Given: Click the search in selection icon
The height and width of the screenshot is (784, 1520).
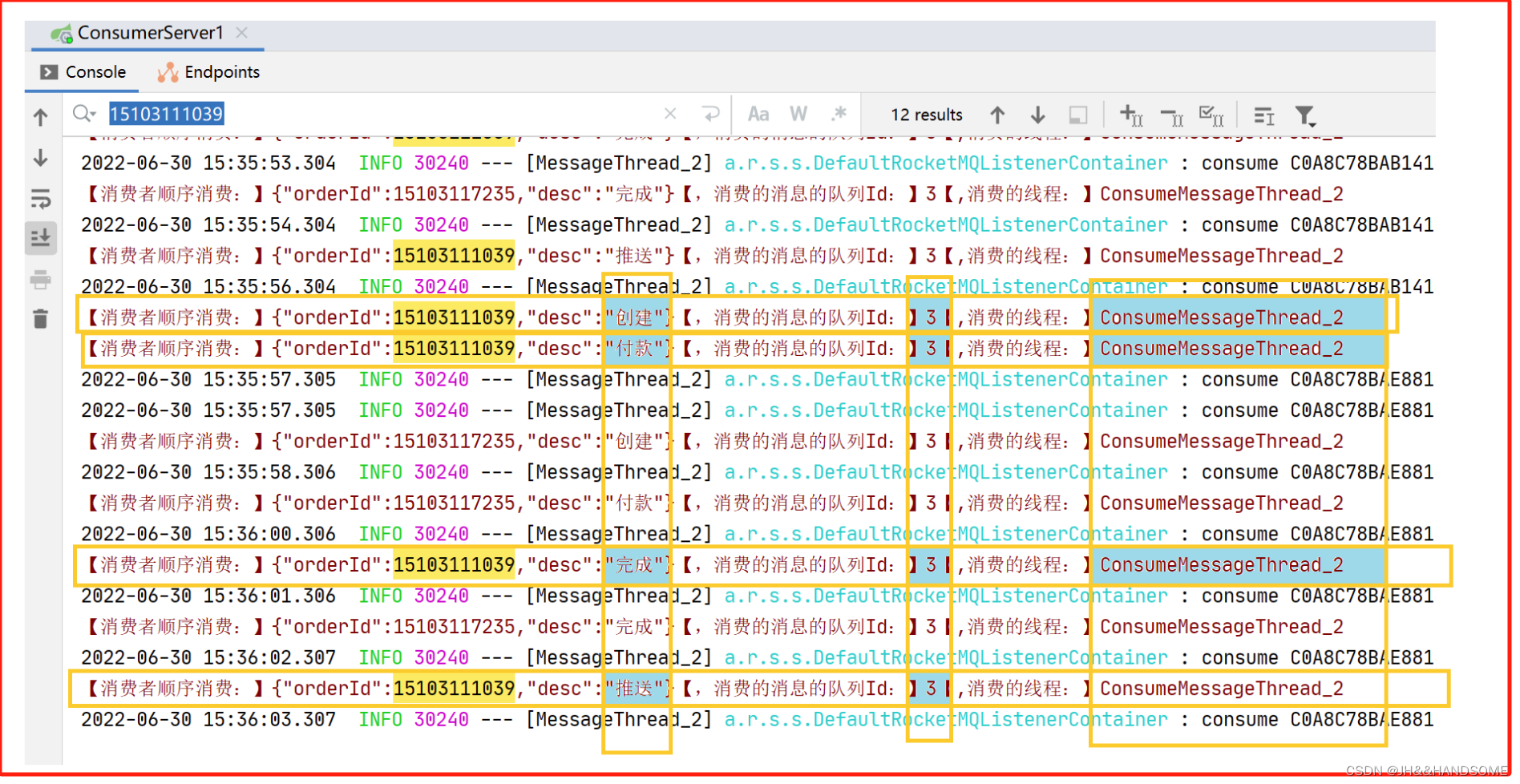Looking at the screenshot, I should pos(1078,115).
